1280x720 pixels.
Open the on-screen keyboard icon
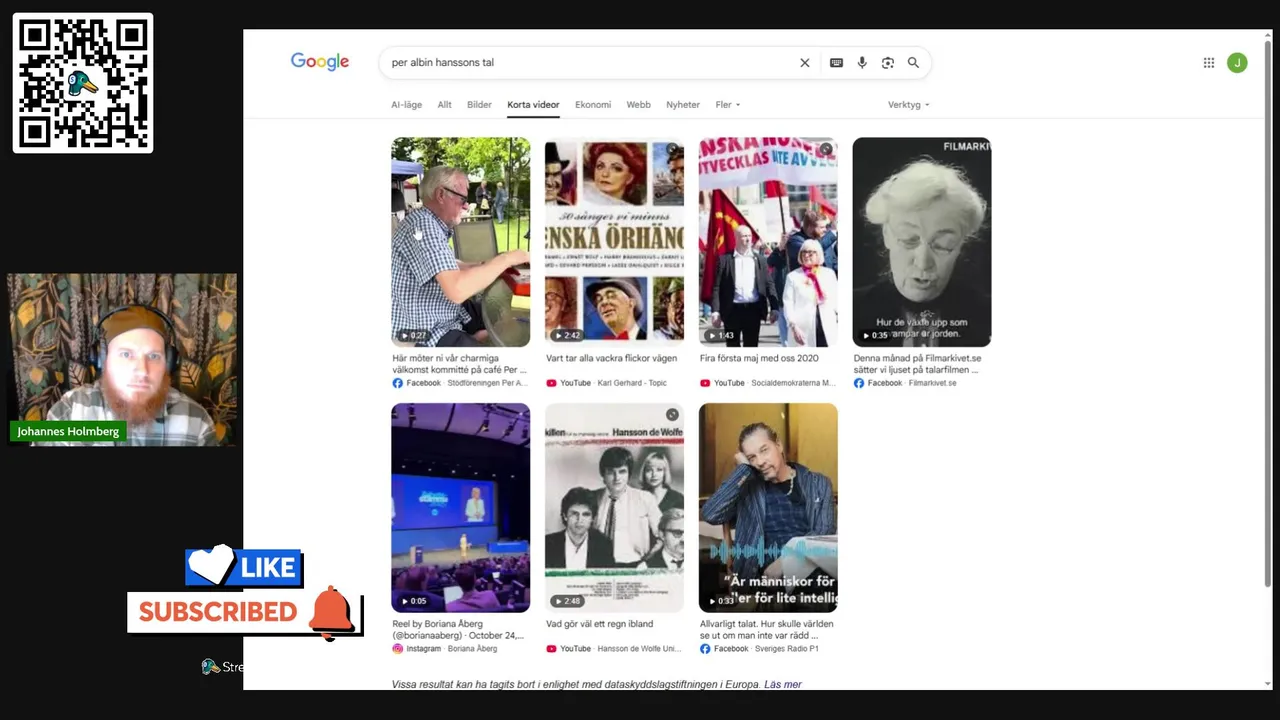[x=836, y=63]
